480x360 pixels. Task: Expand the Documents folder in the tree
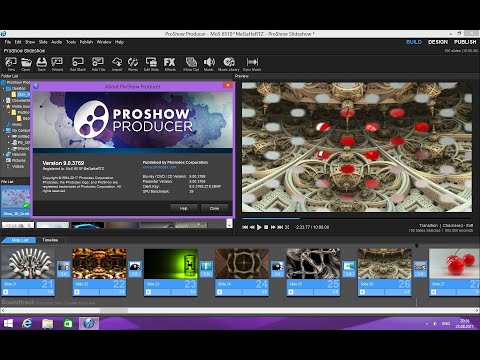click(x=4, y=100)
